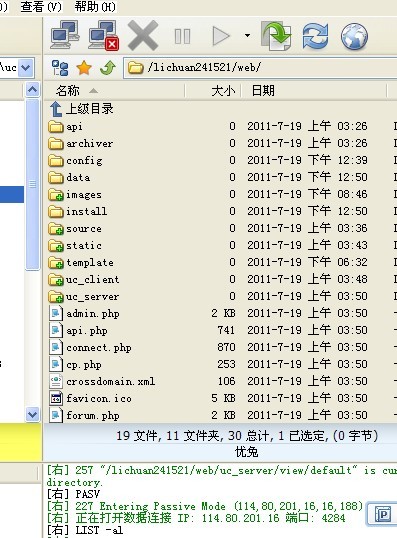Image resolution: width=397 pixels, height=538 pixels.
Task: Open the 查看(V) menu
Action: [x=41, y=7]
